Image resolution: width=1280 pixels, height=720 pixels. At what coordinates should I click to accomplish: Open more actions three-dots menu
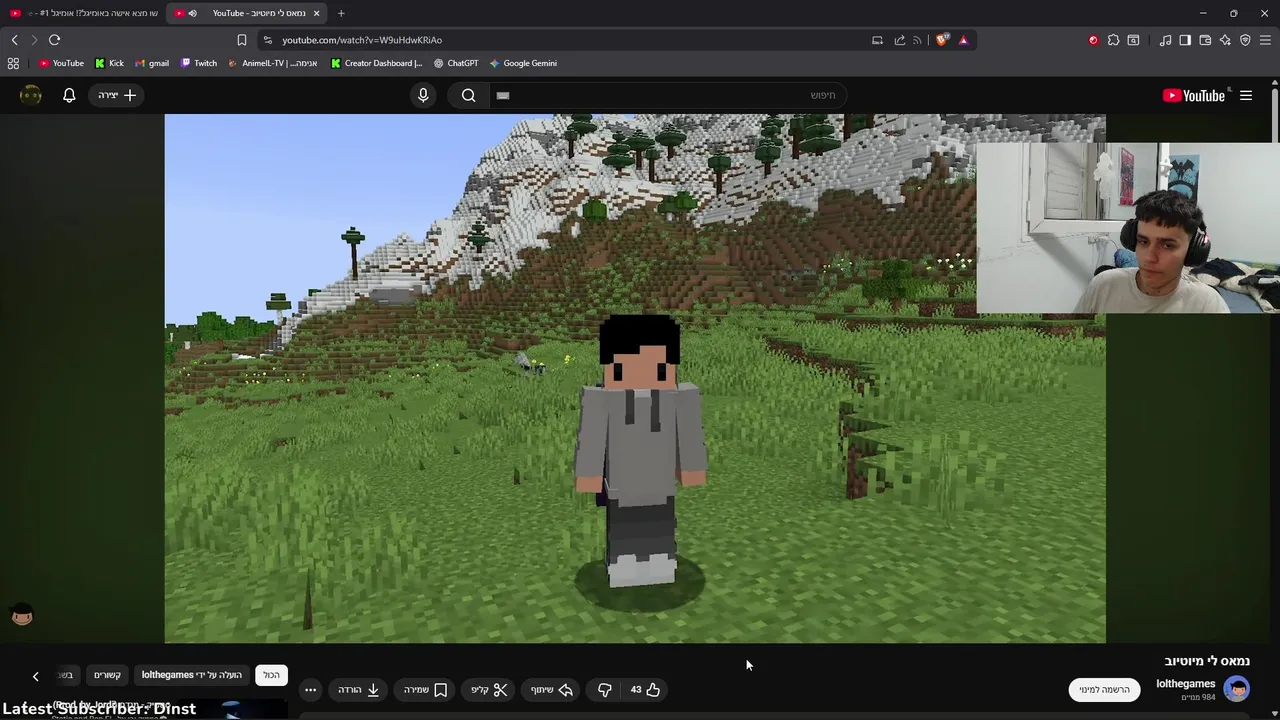click(x=311, y=690)
